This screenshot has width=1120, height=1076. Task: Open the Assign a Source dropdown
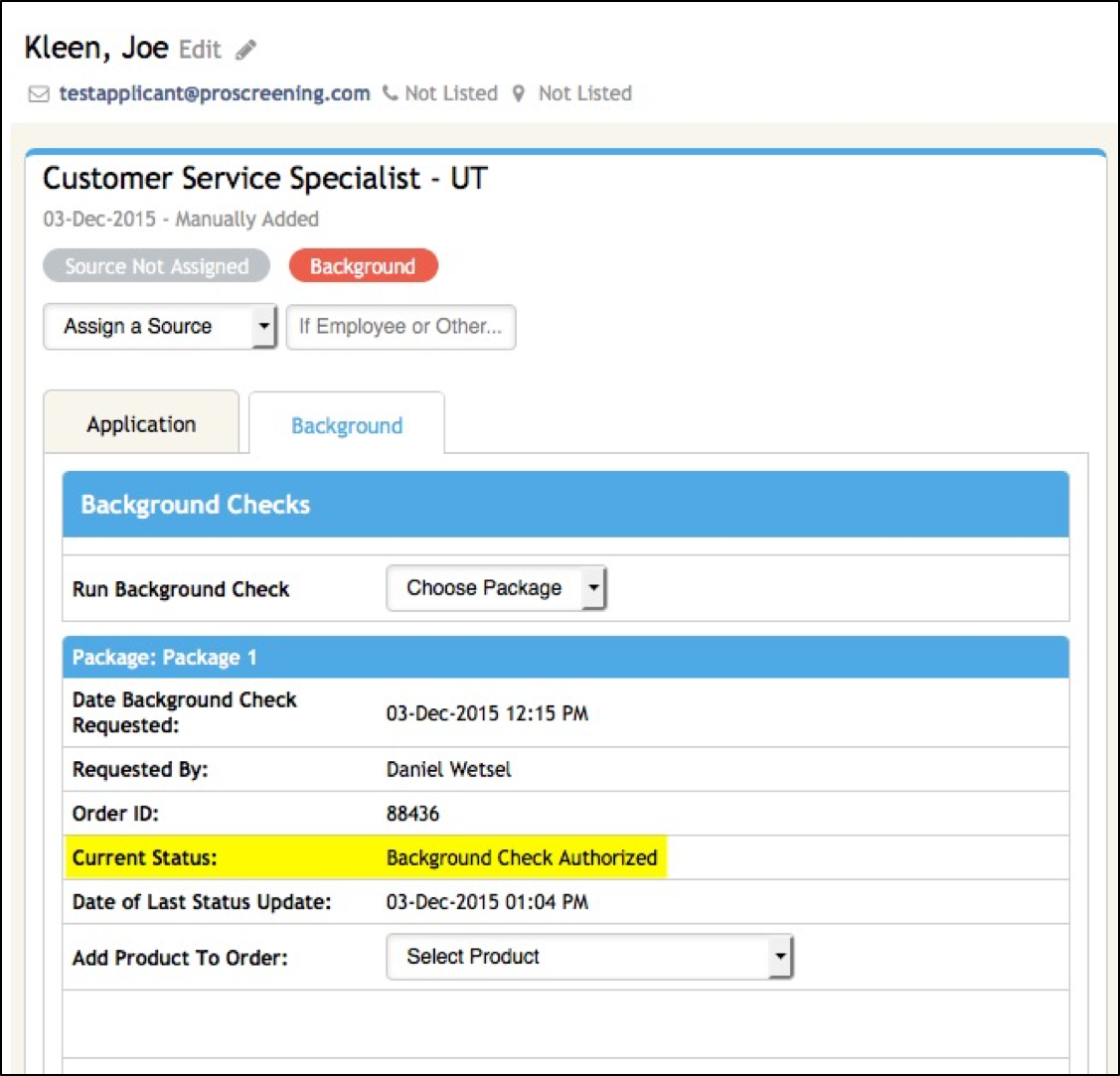tap(159, 327)
